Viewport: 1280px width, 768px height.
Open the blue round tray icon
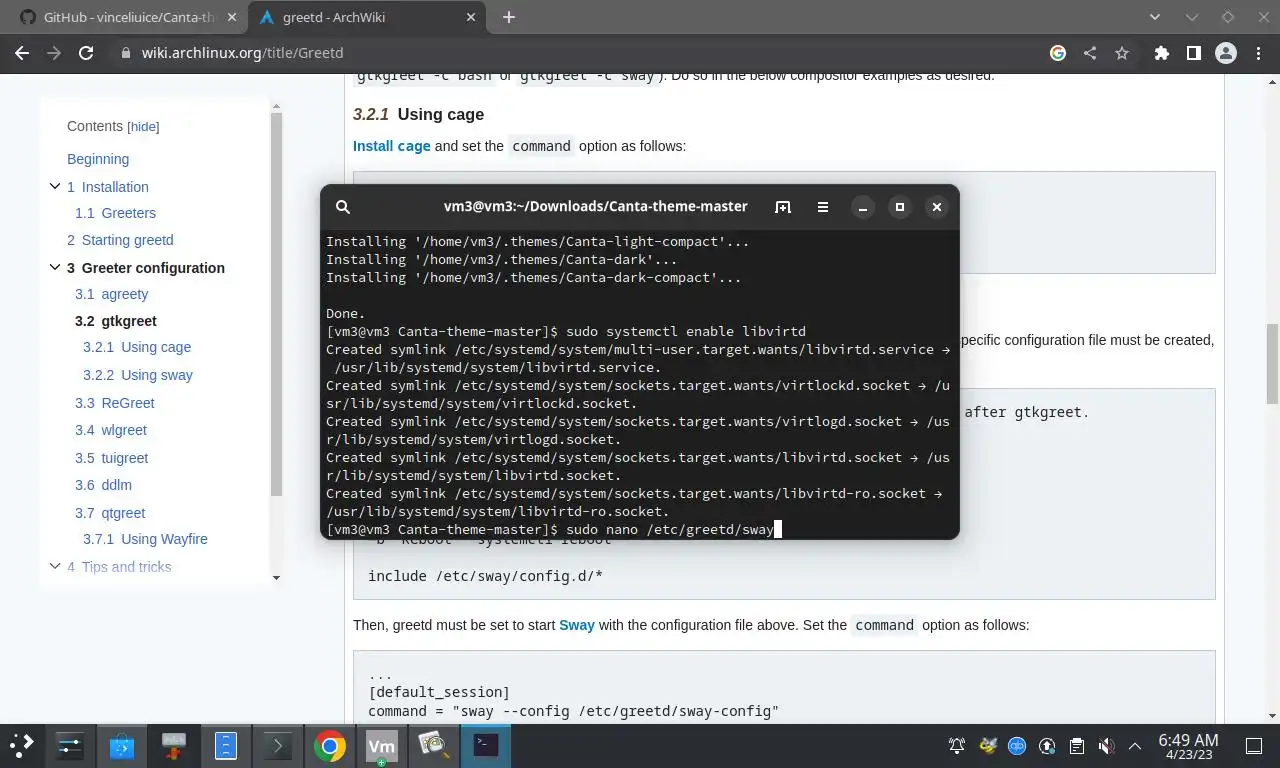[x=1017, y=746]
